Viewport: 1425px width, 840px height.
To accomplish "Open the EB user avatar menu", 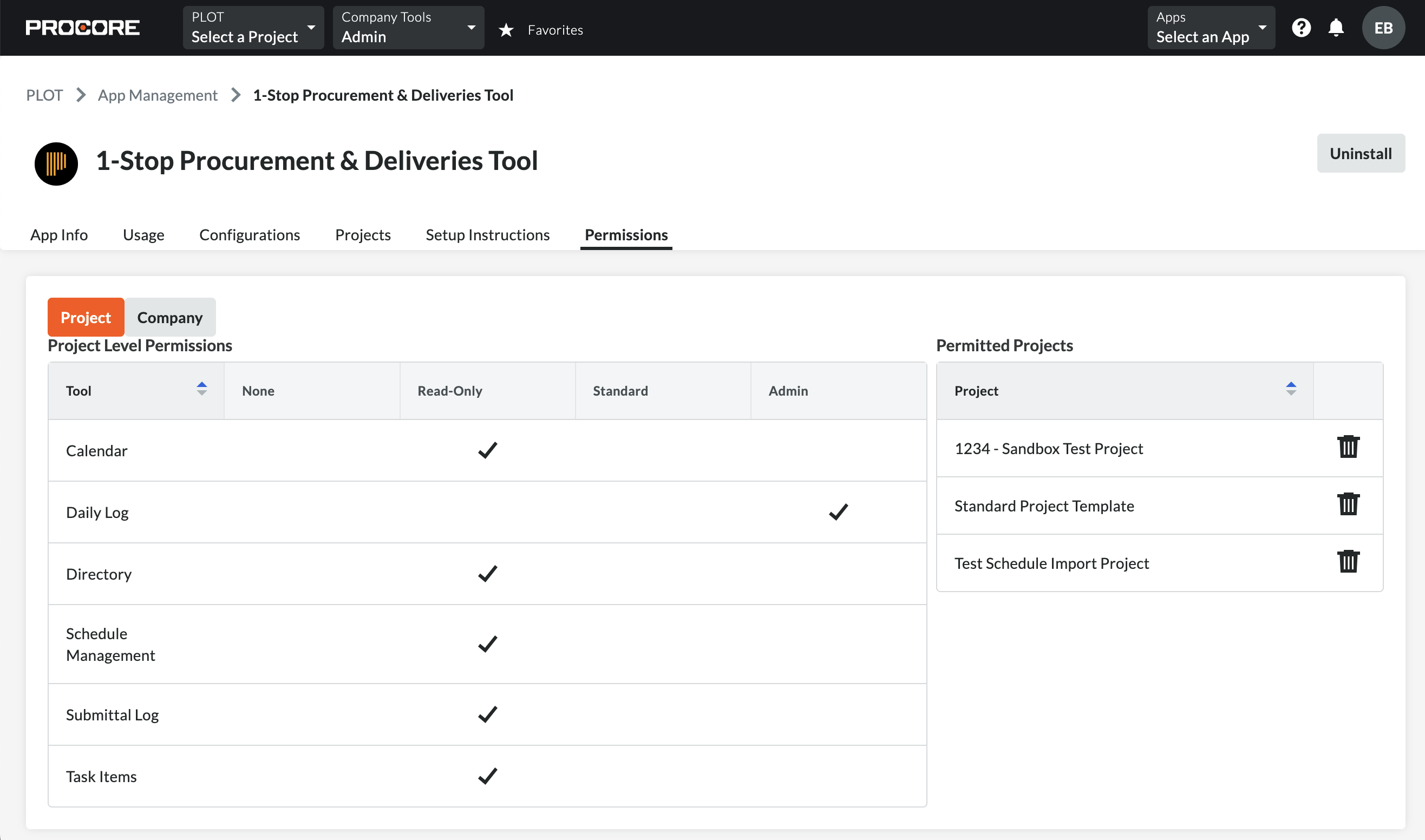I will click(1383, 28).
